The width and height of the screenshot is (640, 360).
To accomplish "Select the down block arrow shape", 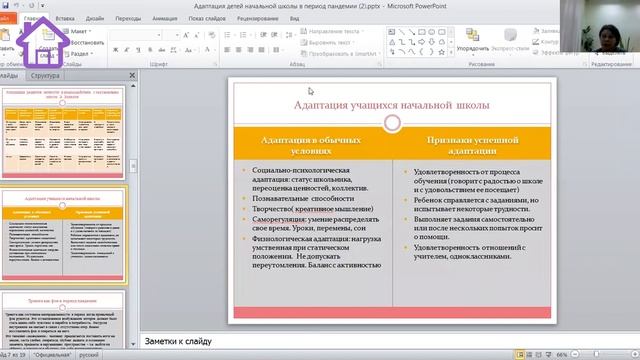I will click(x=431, y=42).
